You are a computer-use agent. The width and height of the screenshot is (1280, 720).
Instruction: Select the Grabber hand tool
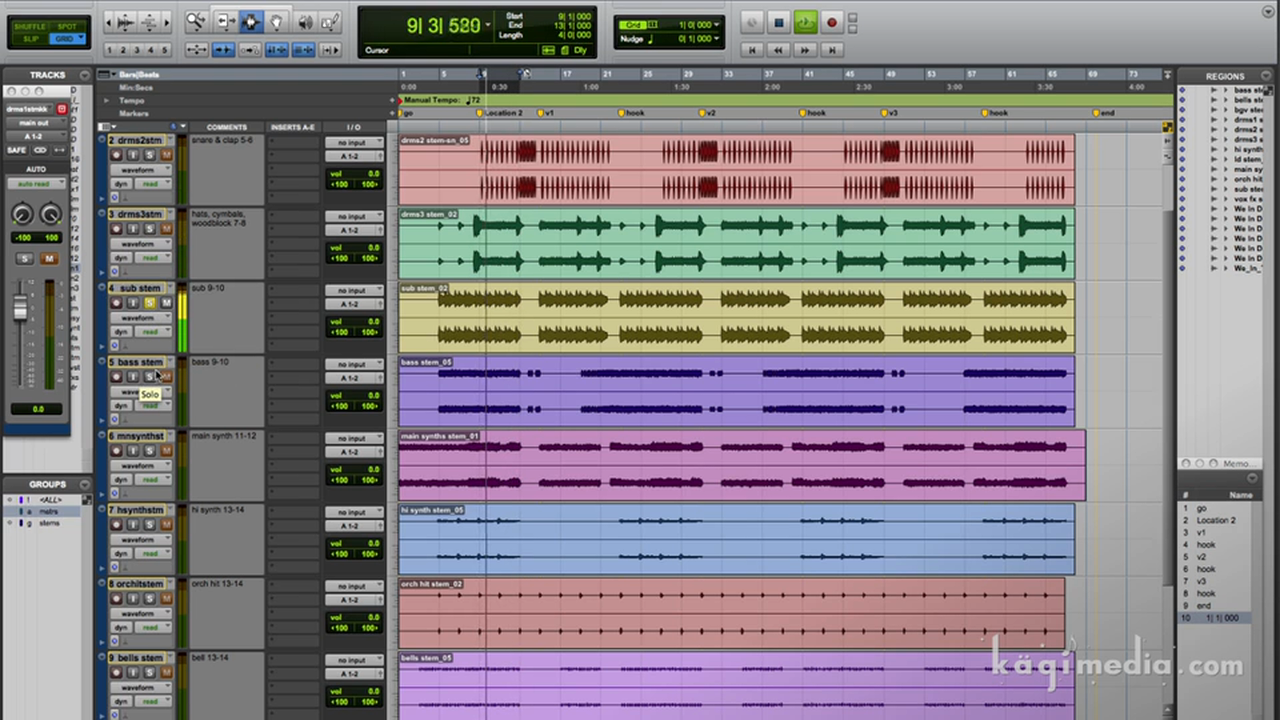277,22
